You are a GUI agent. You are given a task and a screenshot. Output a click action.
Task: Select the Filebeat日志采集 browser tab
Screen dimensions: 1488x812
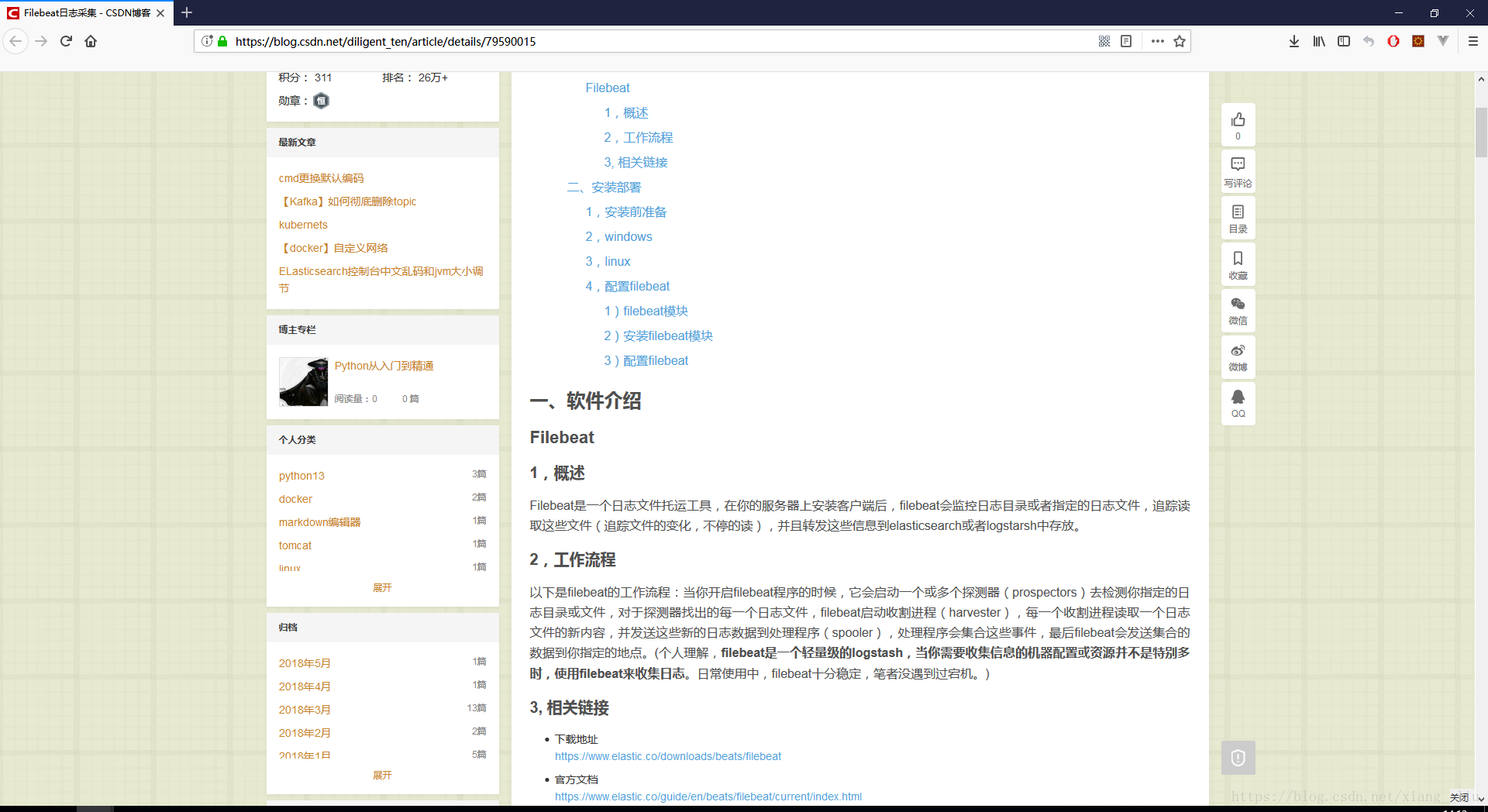point(86,13)
